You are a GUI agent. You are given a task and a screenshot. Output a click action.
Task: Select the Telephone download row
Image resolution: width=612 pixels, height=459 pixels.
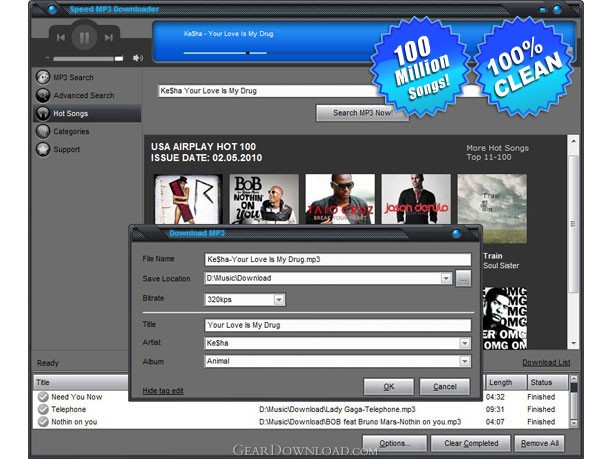coord(301,409)
